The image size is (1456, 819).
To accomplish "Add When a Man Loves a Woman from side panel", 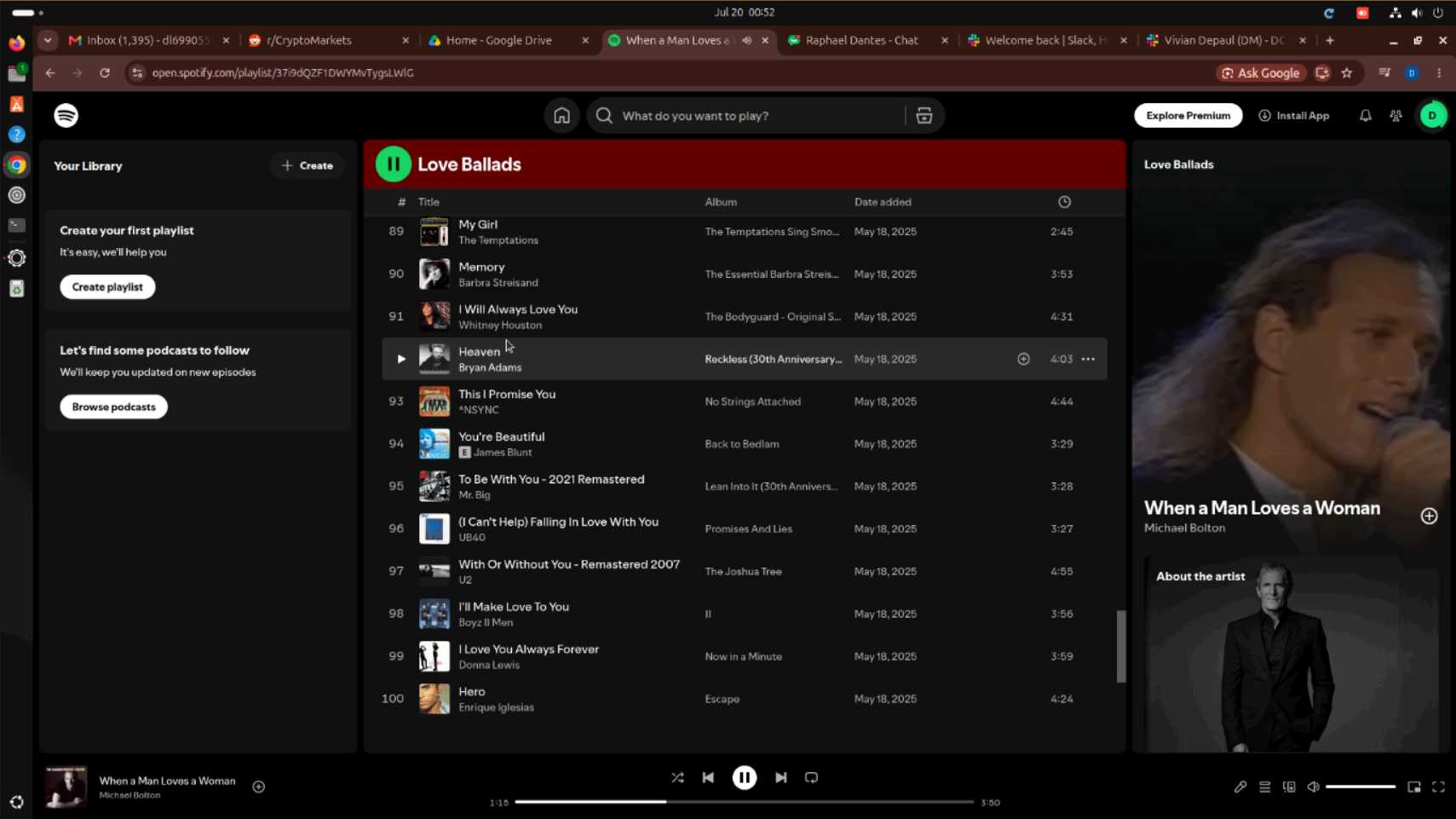I will (x=1430, y=516).
